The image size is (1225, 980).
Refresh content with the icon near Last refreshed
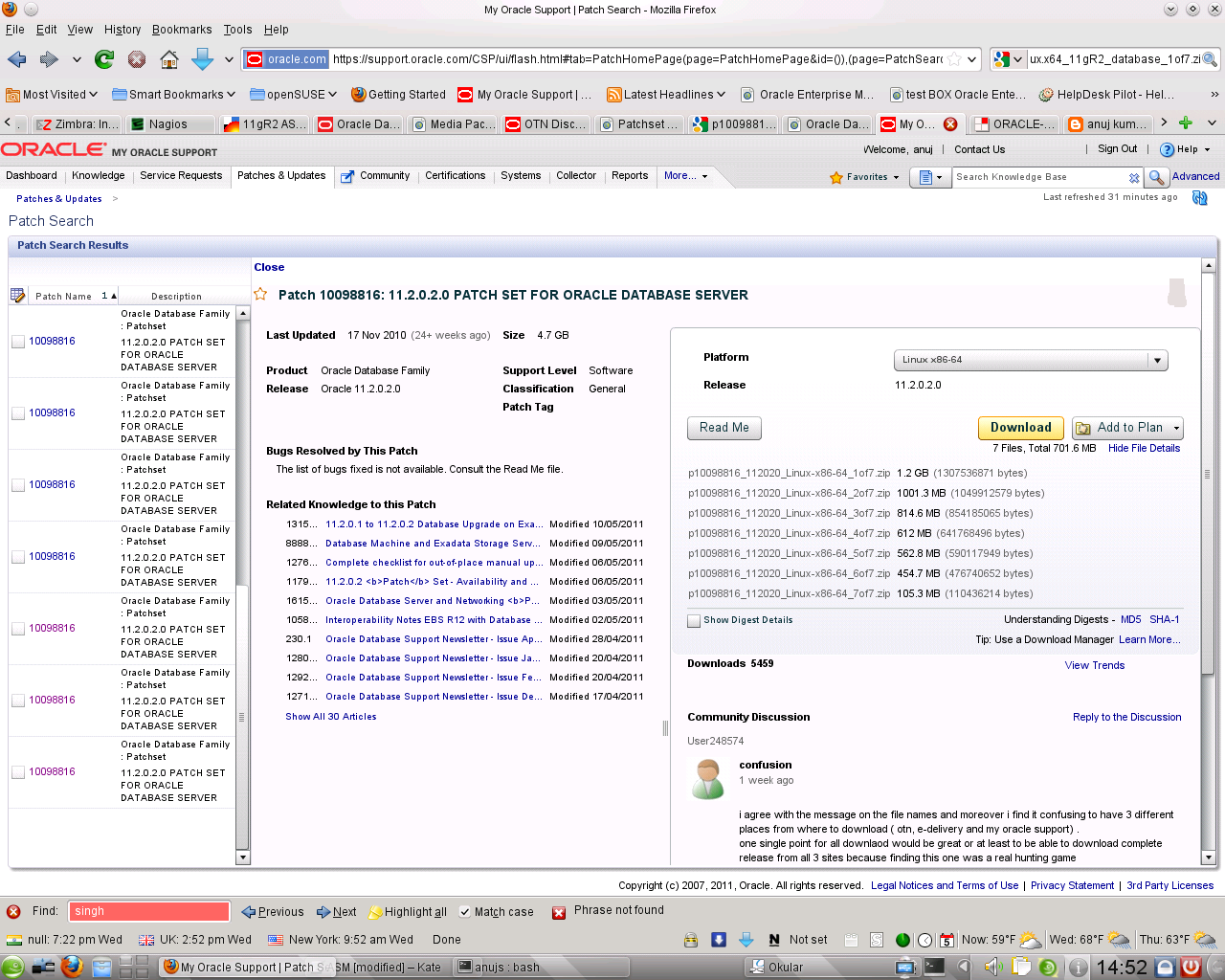point(1199,198)
